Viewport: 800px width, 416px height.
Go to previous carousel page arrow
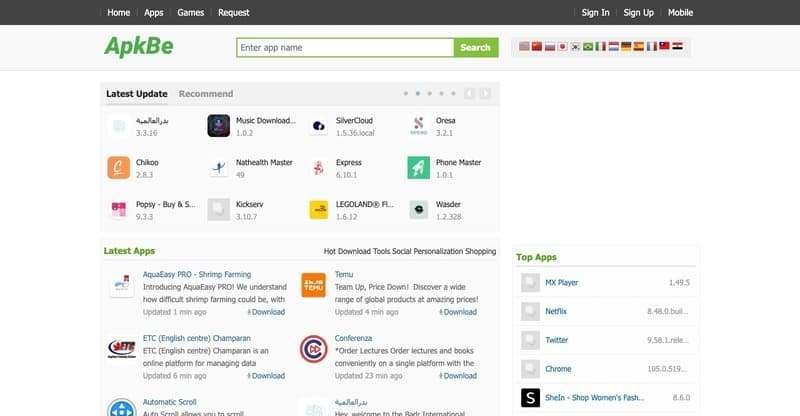click(x=469, y=94)
